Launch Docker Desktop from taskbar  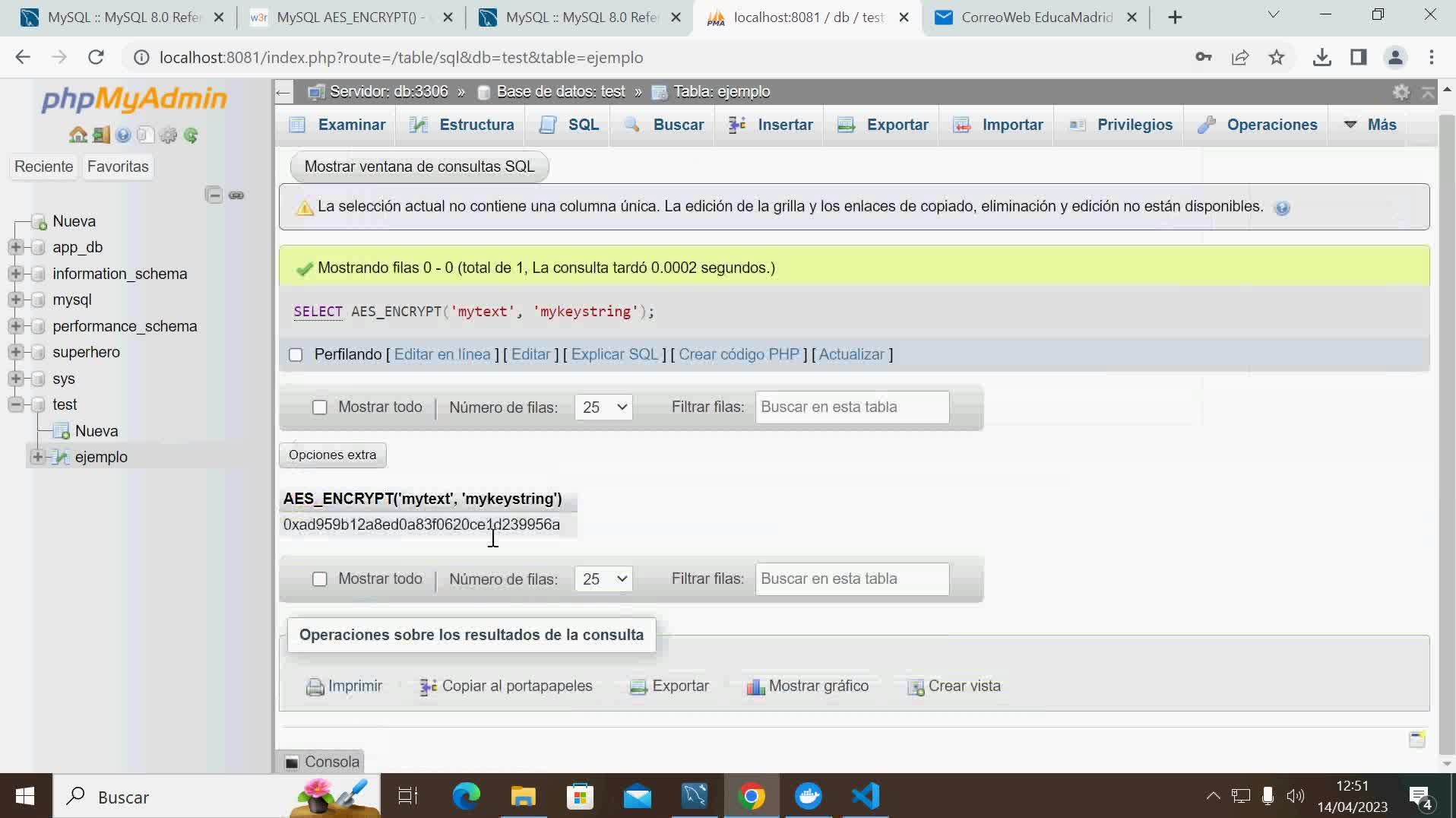pos(808,796)
